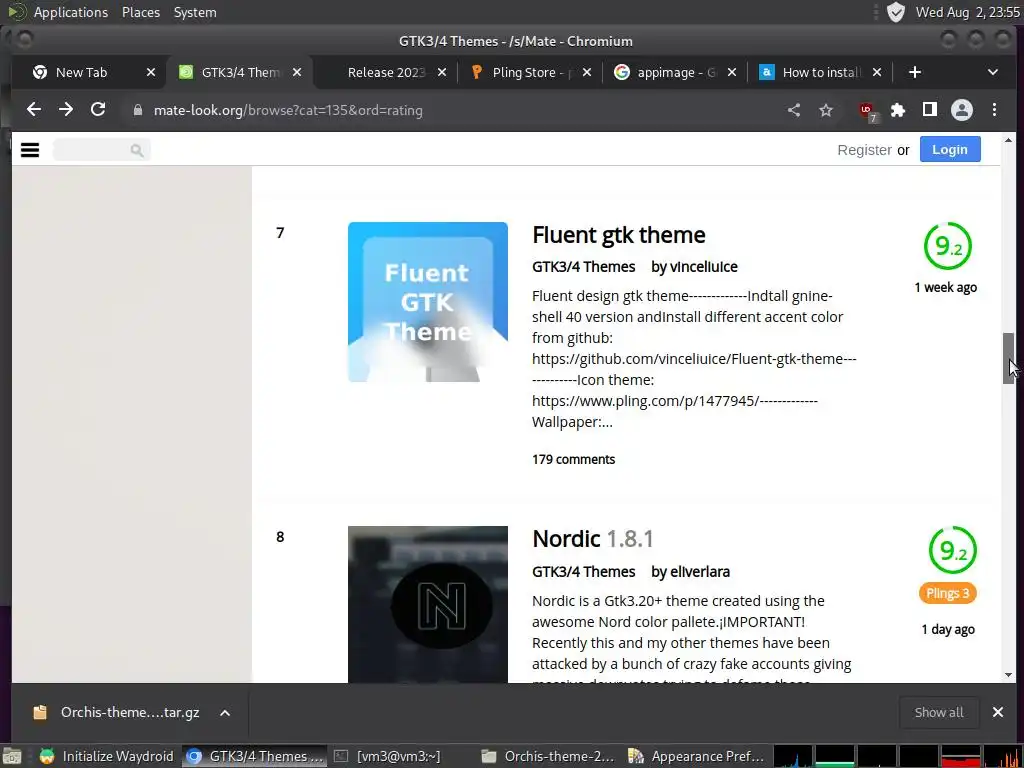Expand options for Orchis-theme download
Viewport: 1024px width, 768px height.
pyautogui.click(x=225, y=712)
